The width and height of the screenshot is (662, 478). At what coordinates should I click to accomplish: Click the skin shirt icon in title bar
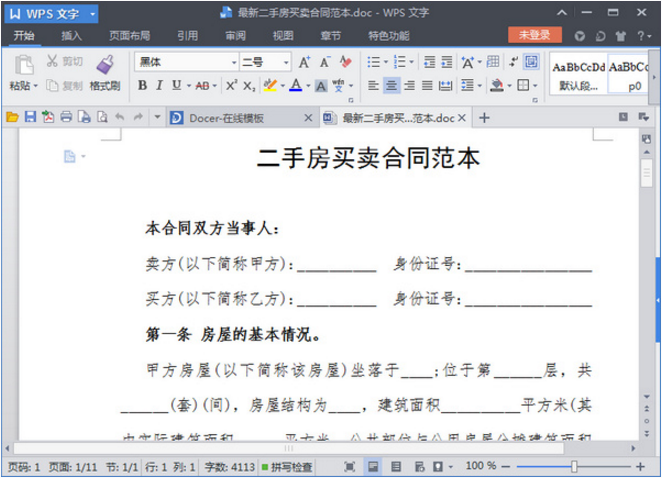(620, 36)
